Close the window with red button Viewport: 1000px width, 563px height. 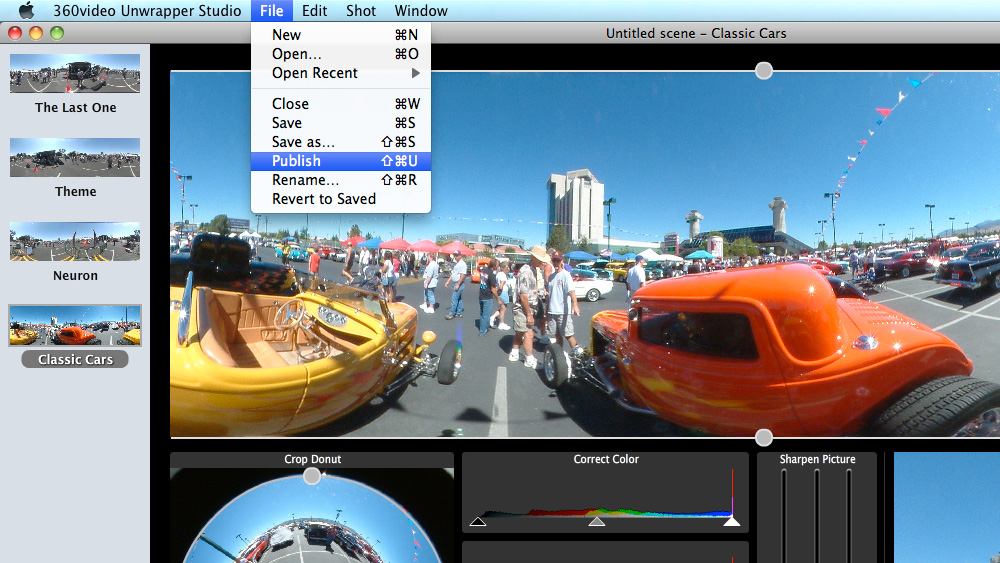coord(15,33)
